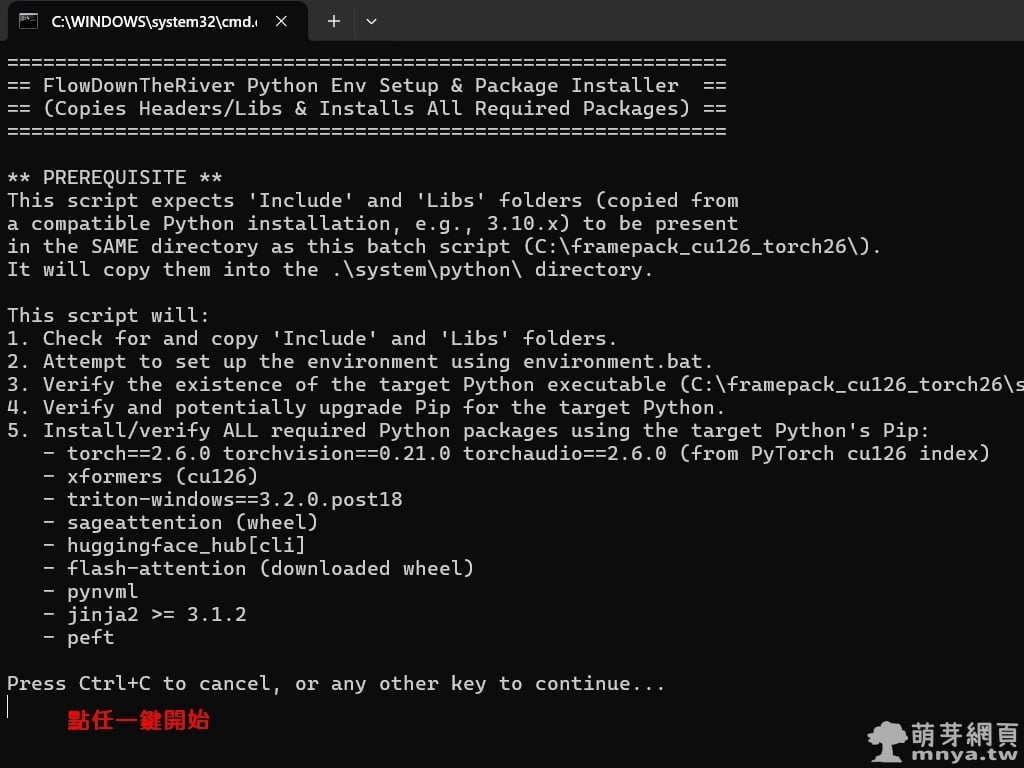This screenshot has width=1024, height=768.
Task: Click the huggingface_hub[cli] list entry
Action: (186, 546)
